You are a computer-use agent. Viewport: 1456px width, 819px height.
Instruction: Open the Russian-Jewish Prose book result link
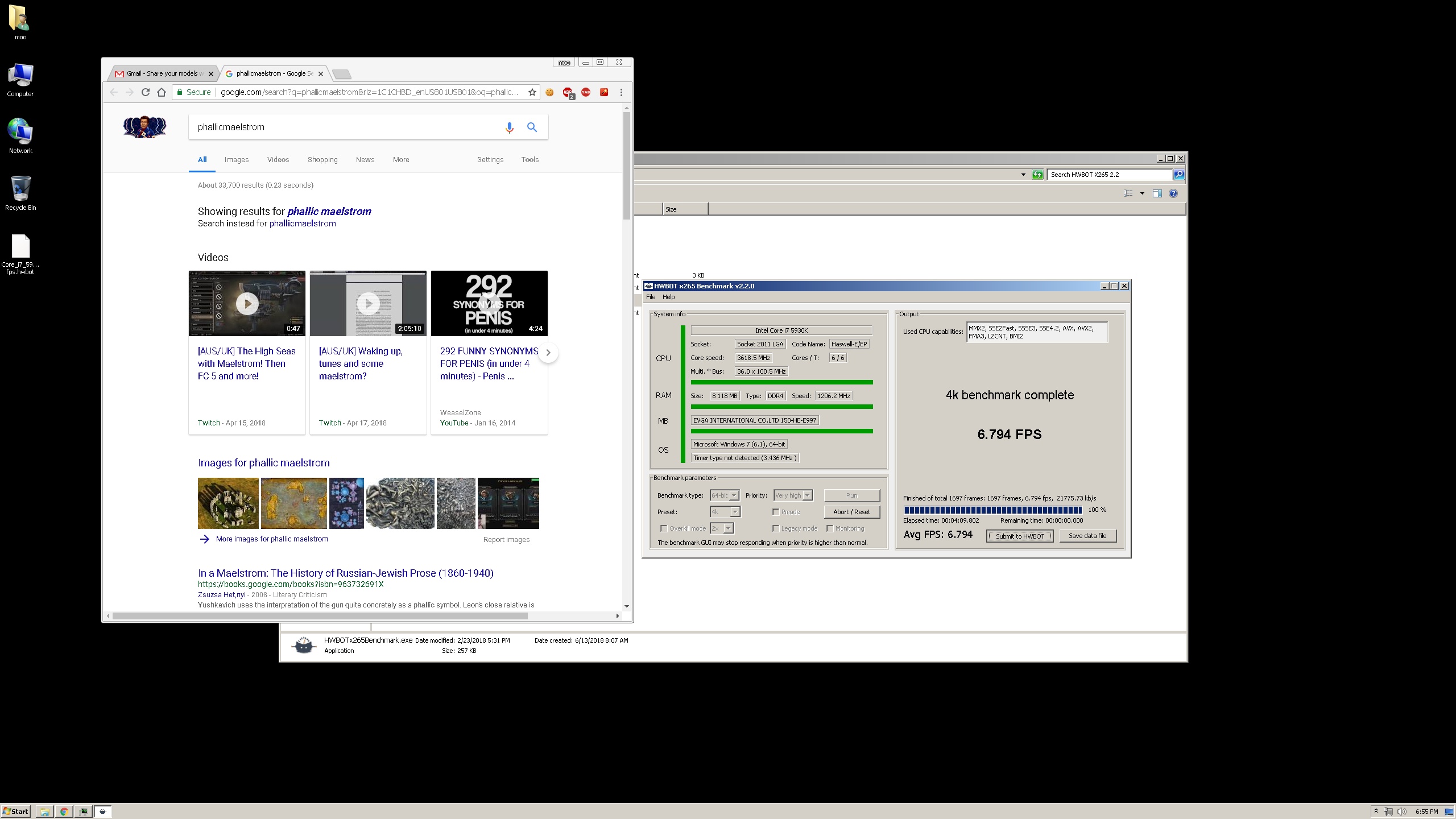(x=346, y=573)
